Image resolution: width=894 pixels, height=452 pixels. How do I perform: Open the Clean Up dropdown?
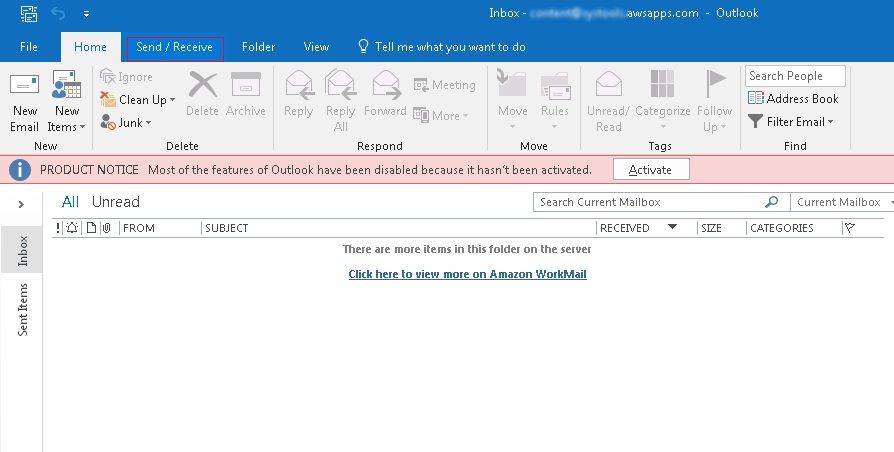137,100
